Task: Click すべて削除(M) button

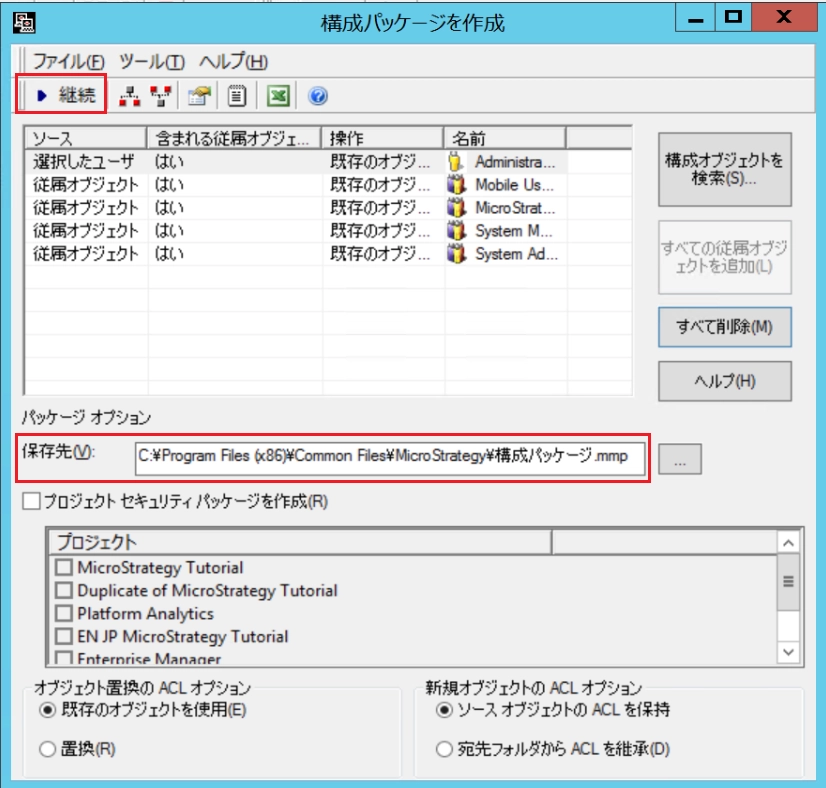Action: tap(724, 327)
